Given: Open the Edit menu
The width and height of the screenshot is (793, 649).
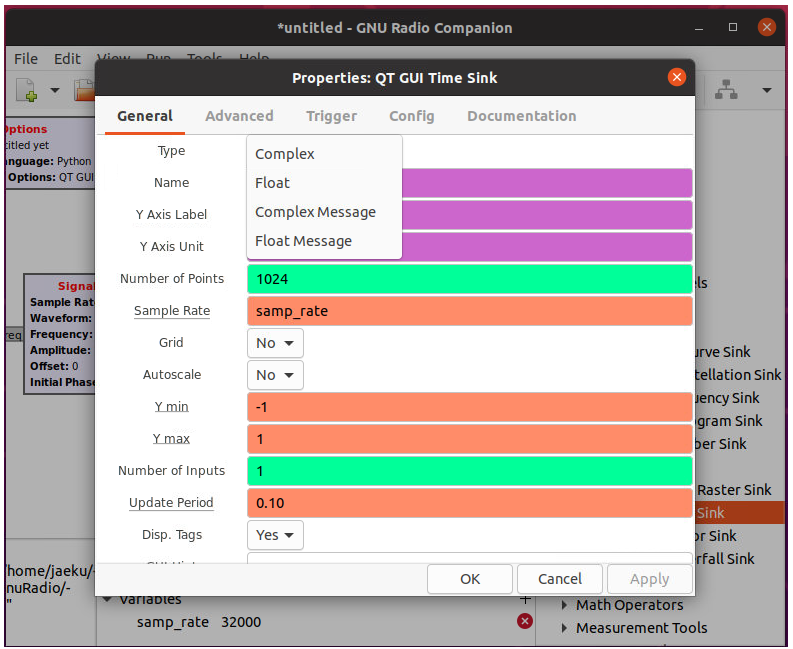Looking at the screenshot, I should (x=67, y=59).
